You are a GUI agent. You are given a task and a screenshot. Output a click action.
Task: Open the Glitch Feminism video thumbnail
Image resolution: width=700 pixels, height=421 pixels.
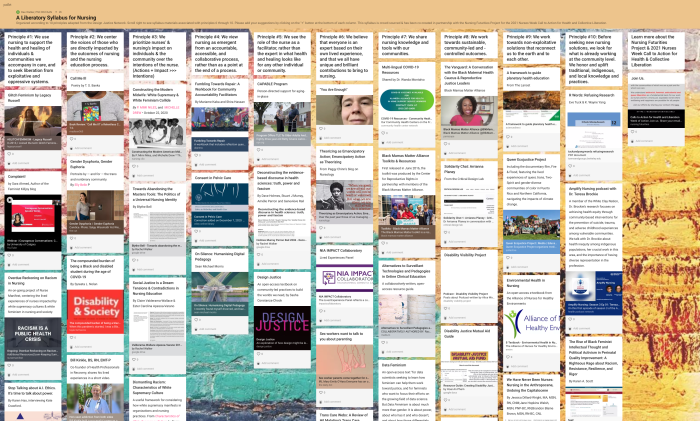(32, 120)
